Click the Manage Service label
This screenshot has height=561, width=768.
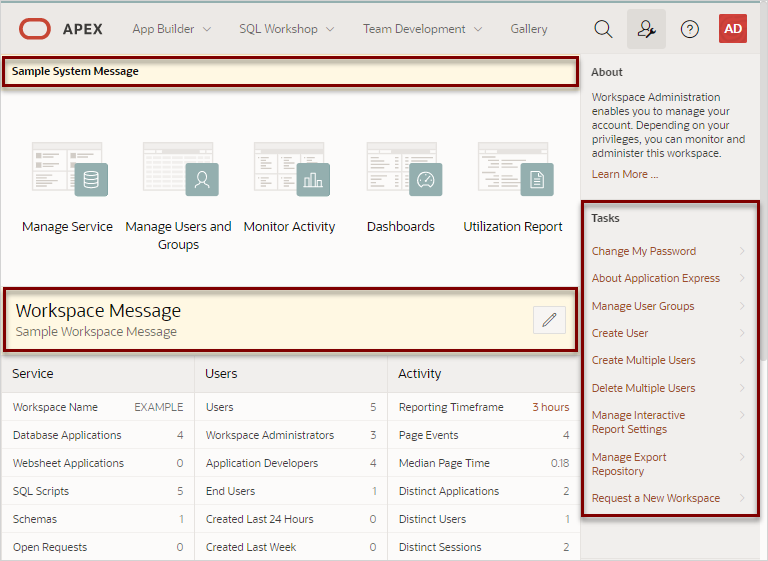pyautogui.click(x=67, y=226)
